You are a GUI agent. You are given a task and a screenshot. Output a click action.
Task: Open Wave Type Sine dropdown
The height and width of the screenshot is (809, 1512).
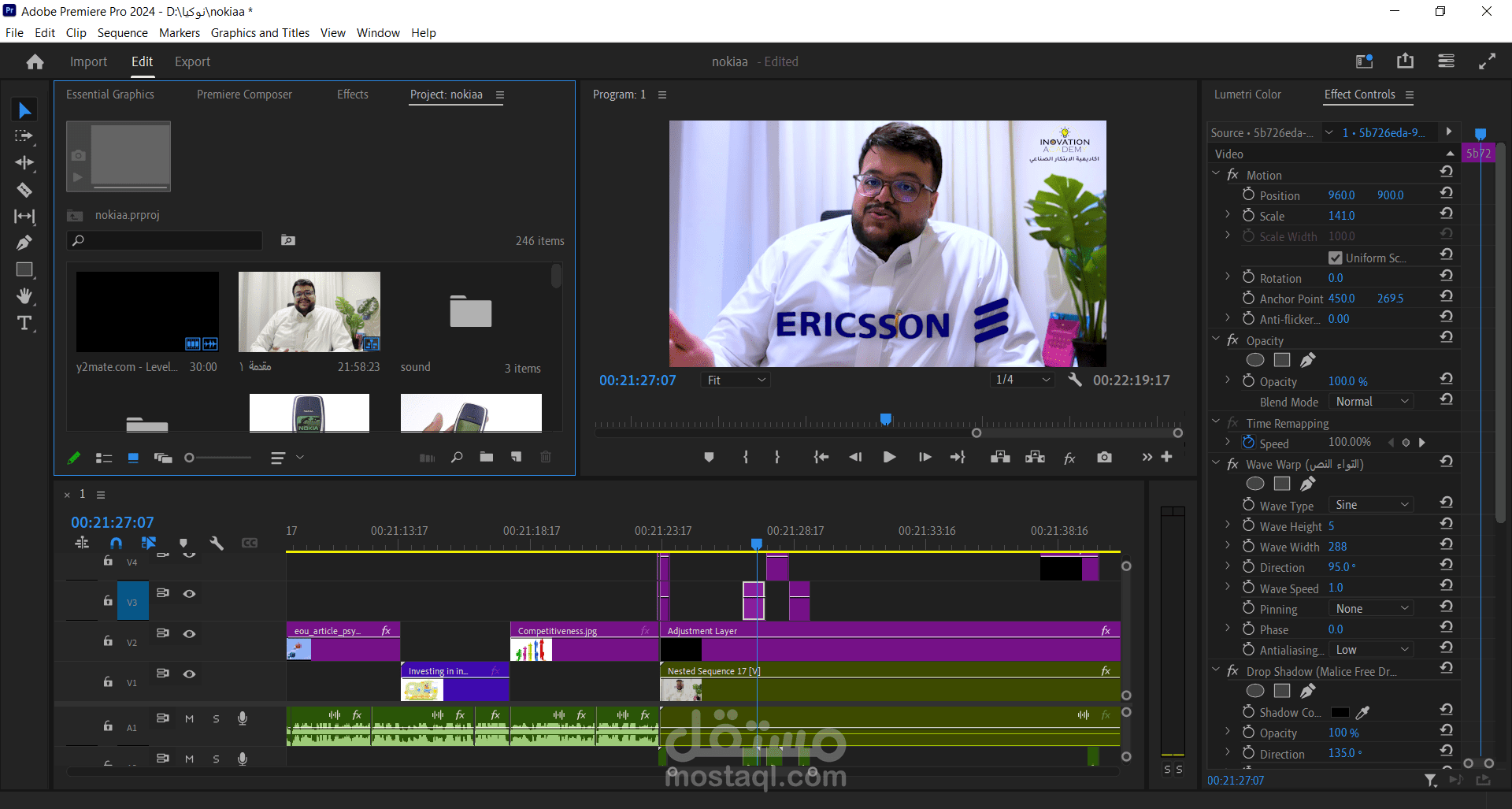pyautogui.click(x=1372, y=505)
